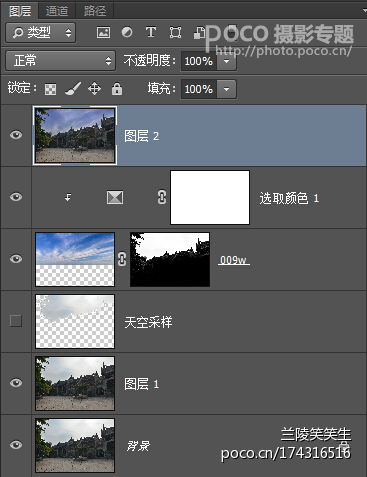Viewport: 367px width, 477px height.
Task: Toggle mask link on 选取颜色 1
Action: (x=162, y=197)
